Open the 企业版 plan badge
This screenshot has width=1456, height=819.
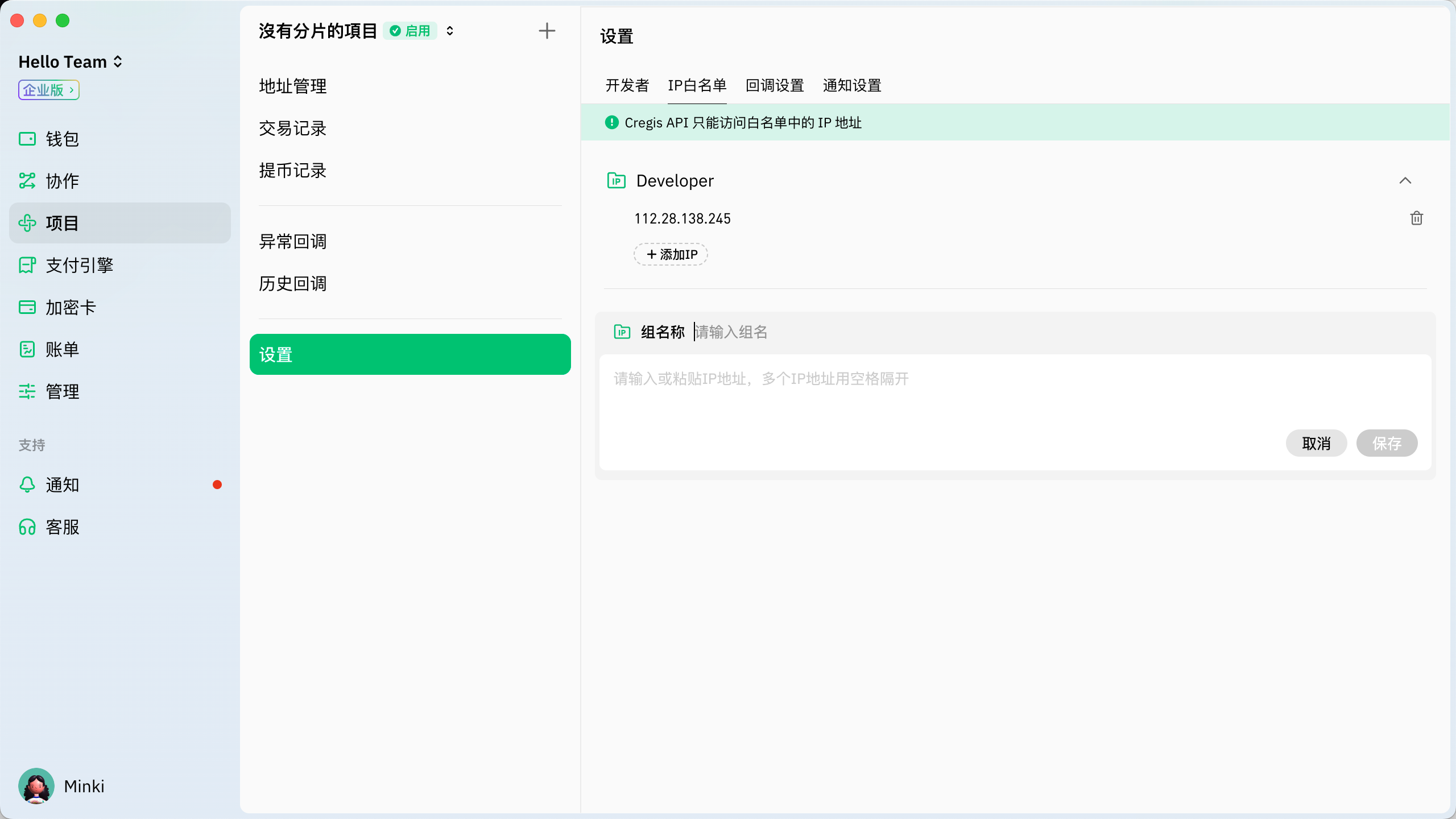click(x=49, y=90)
